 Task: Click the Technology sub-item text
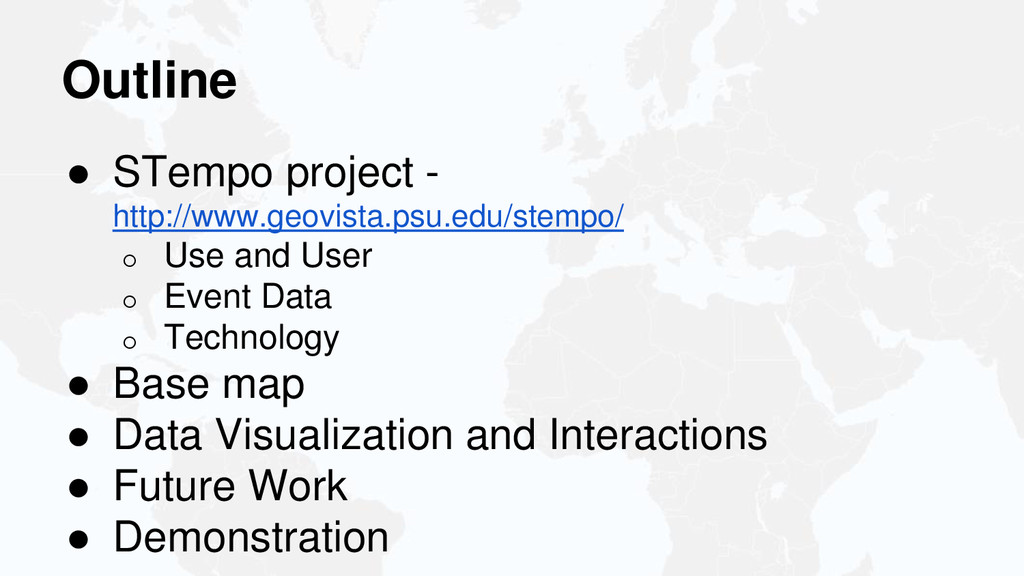(x=252, y=338)
